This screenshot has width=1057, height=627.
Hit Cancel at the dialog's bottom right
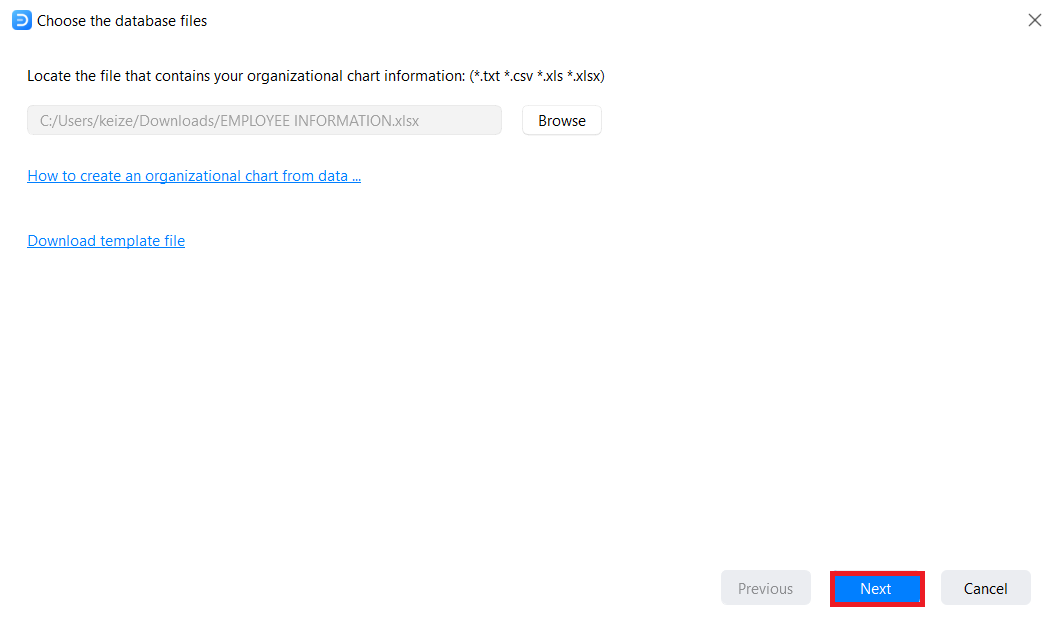[x=985, y=589]
